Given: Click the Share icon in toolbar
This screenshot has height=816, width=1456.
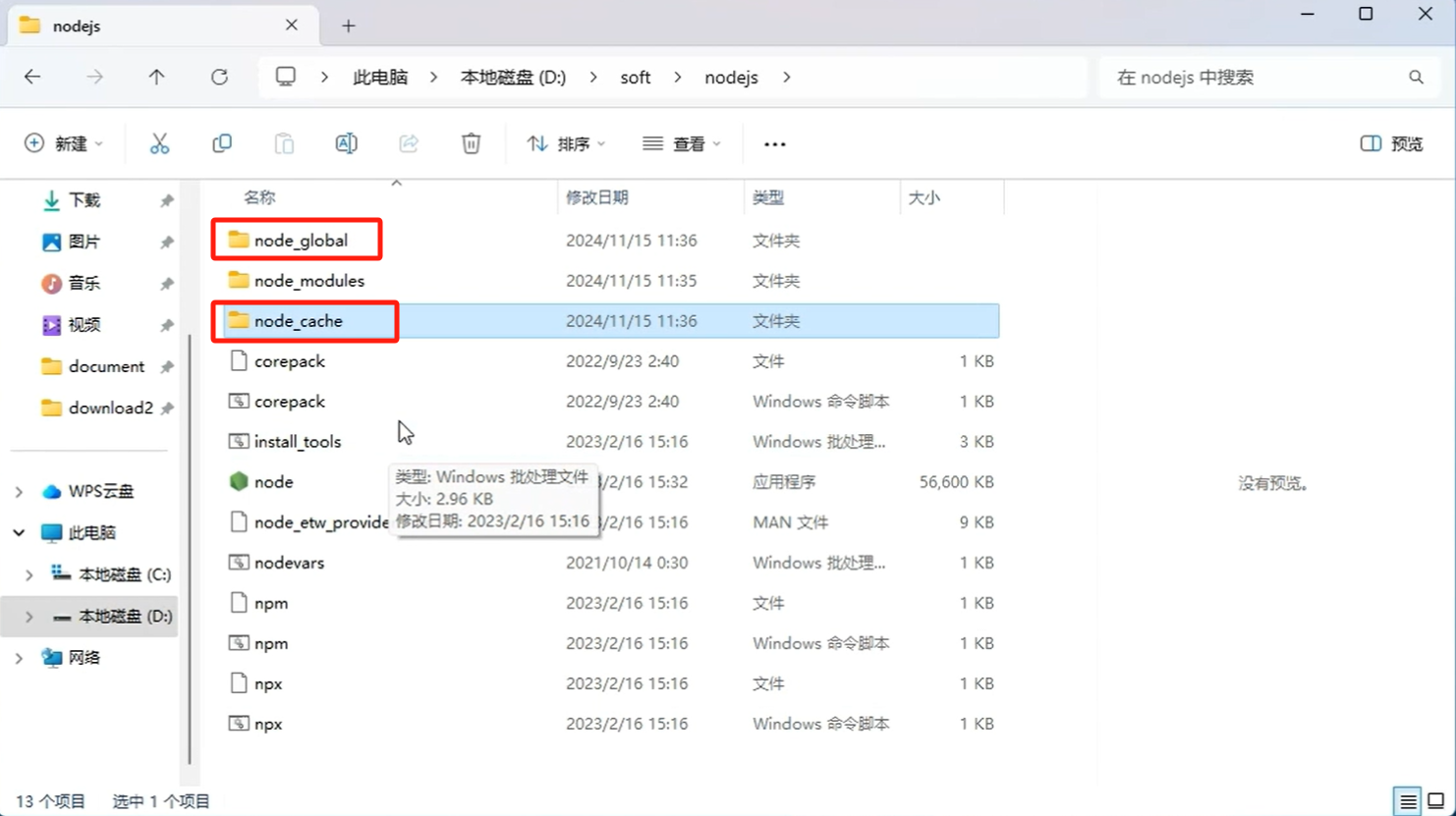Looking at the screenshot, I should coord(409,143).
